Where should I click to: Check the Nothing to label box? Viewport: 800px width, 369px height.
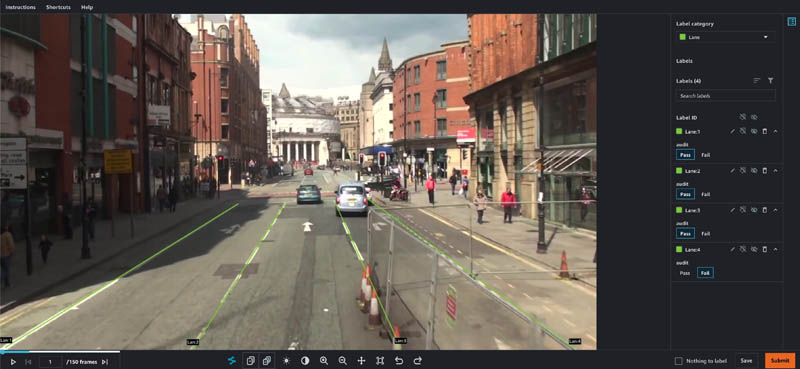pyautogui.click(x=679, y=361)
